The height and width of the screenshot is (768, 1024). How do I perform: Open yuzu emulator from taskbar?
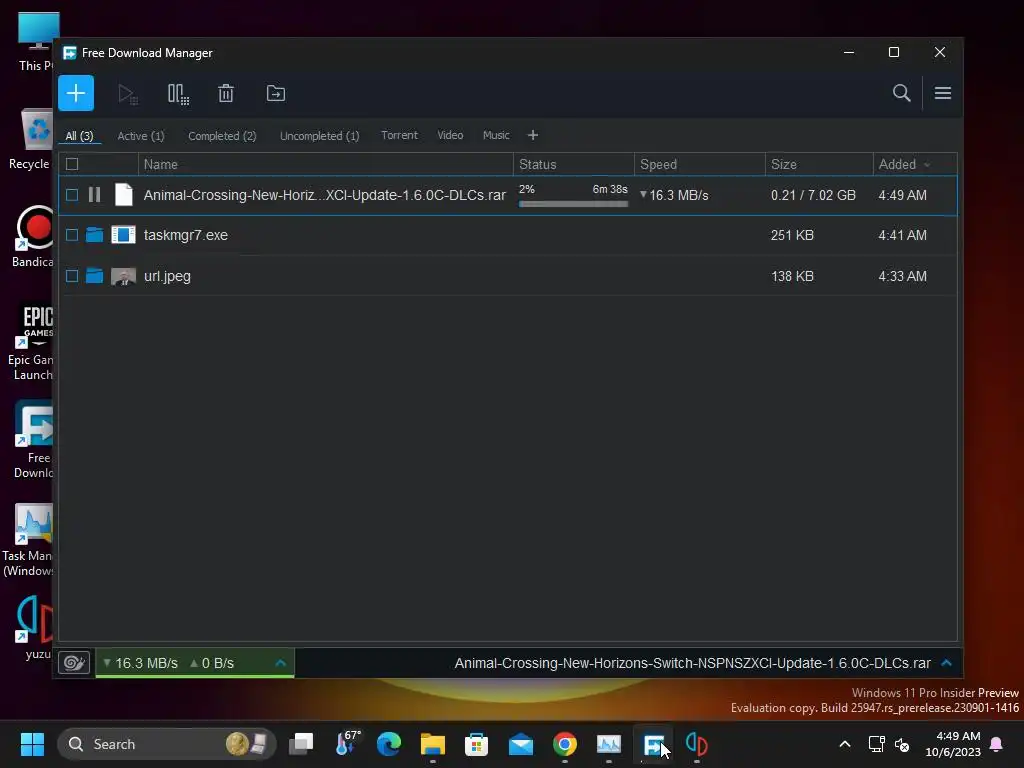click(697, 744)
